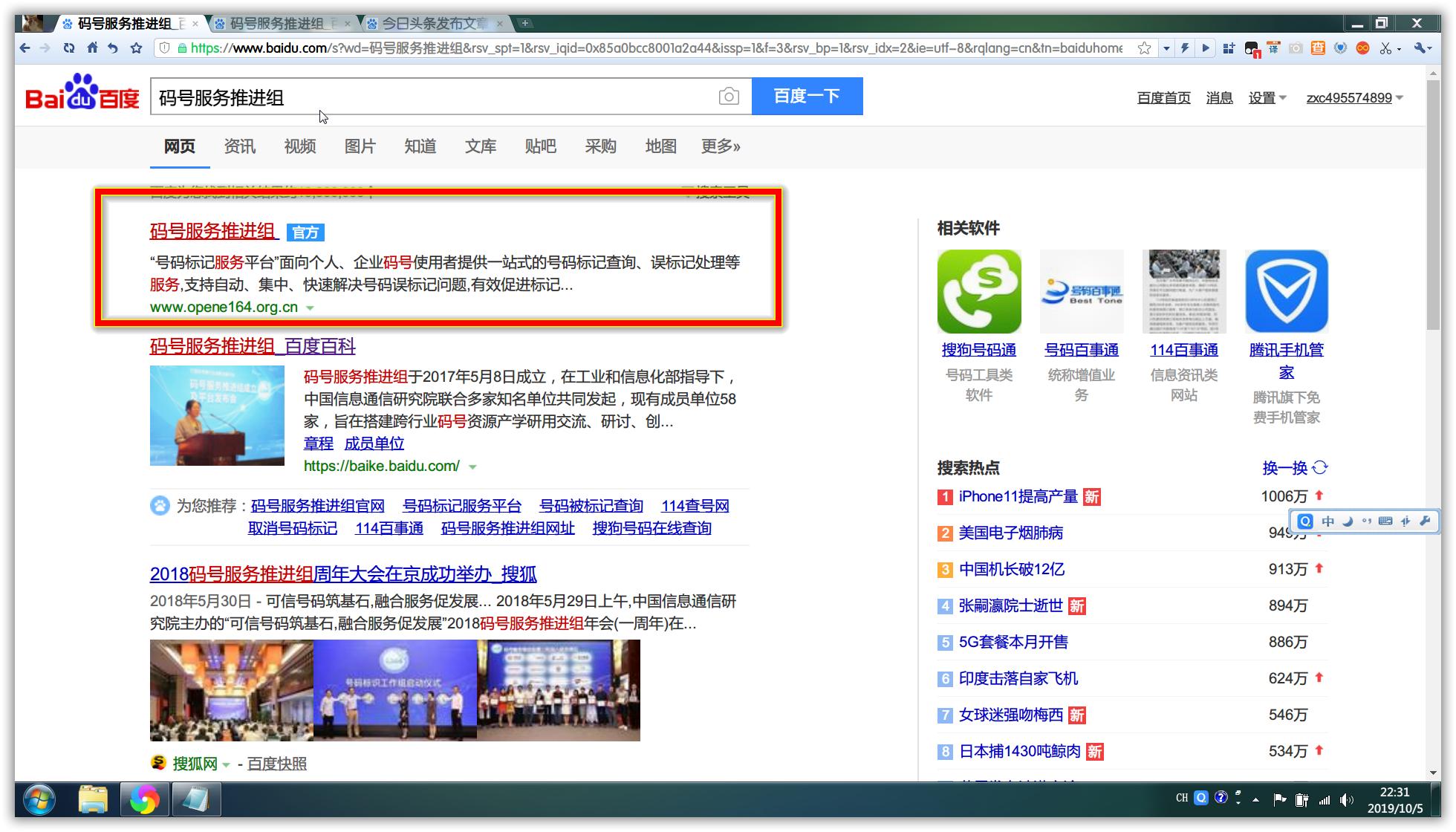Toggle Chinese input on the floating IME bar
1456x832 pixels.
pos(1327,521)
